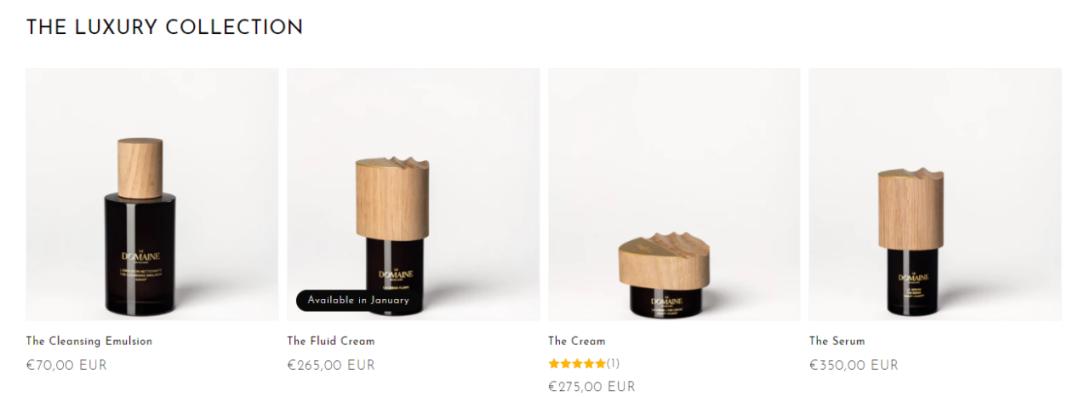Click the wooden lid of The Cream jar
This screenshot has height=397, width=1080.
pos(664,261)
